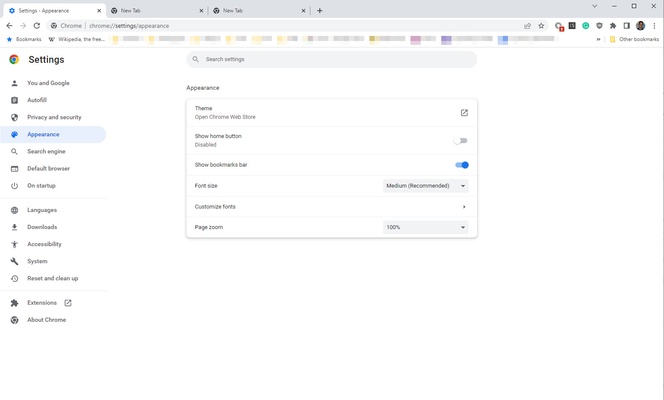Click the System wrench icon
The height and width of the screenshot is (400, 664).
point(14,261)
